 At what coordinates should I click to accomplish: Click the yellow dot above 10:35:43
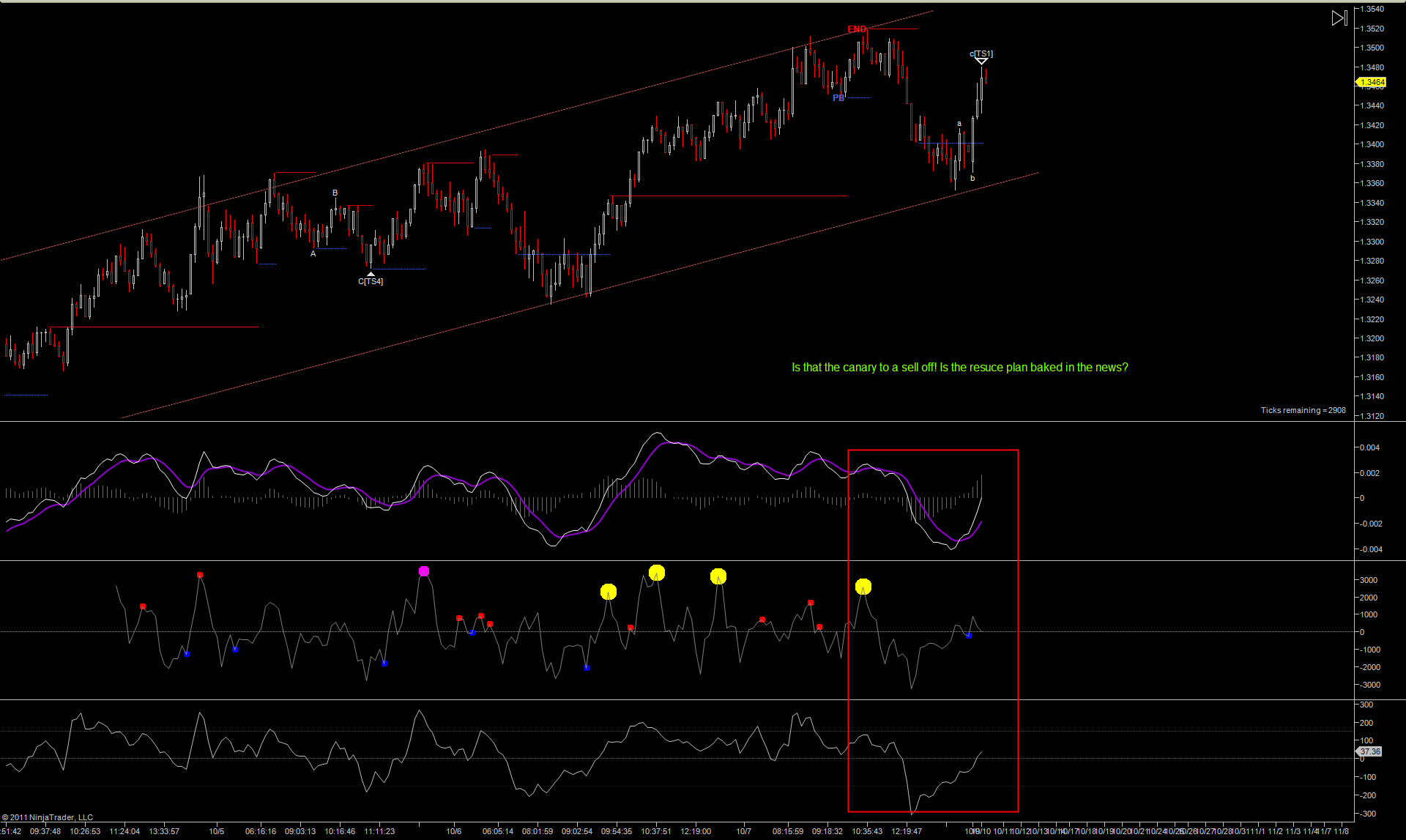pyautogui.click(x=863, y=587)
